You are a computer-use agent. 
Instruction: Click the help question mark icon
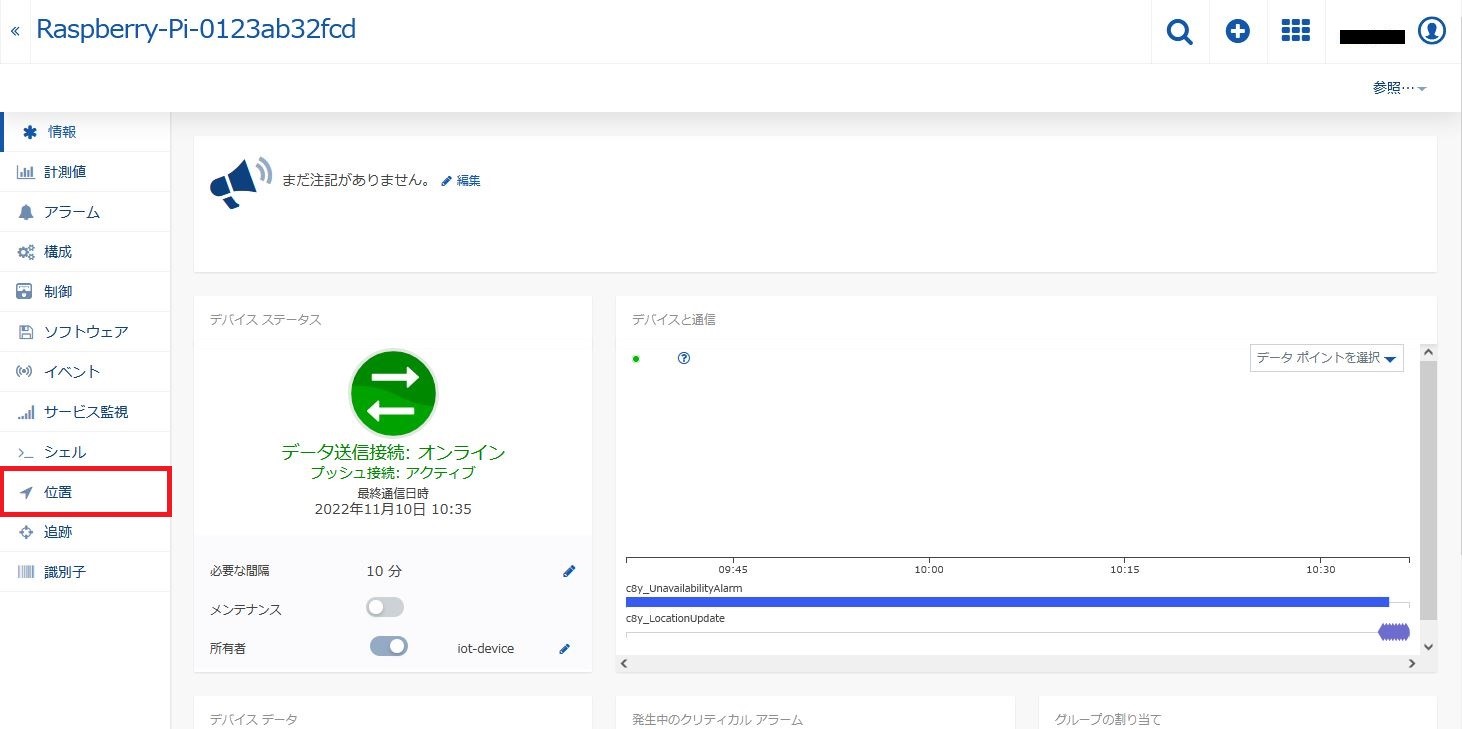point(684,358)
